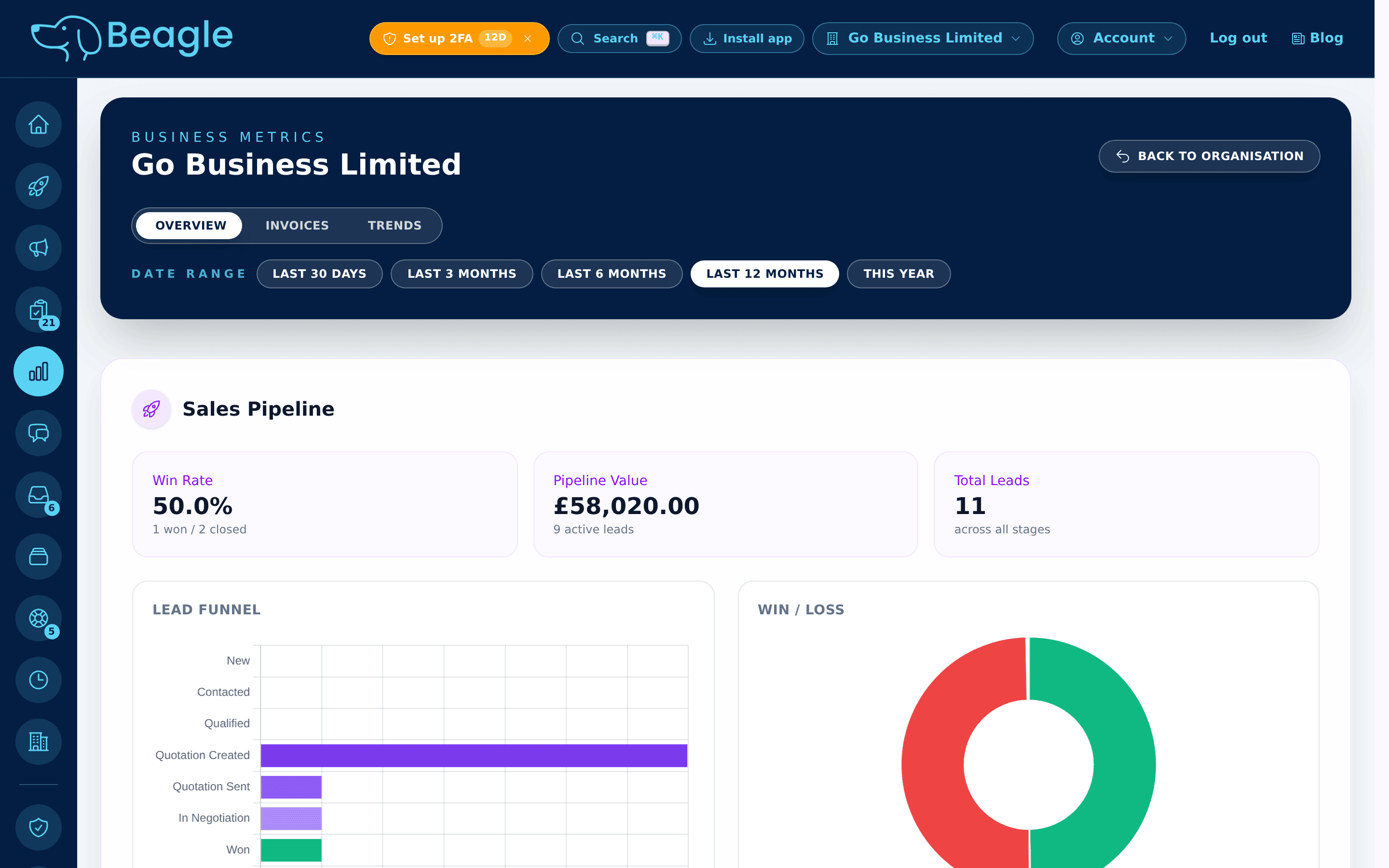
Task: Select Last 6 Months date range
Action: click(612, 274)
